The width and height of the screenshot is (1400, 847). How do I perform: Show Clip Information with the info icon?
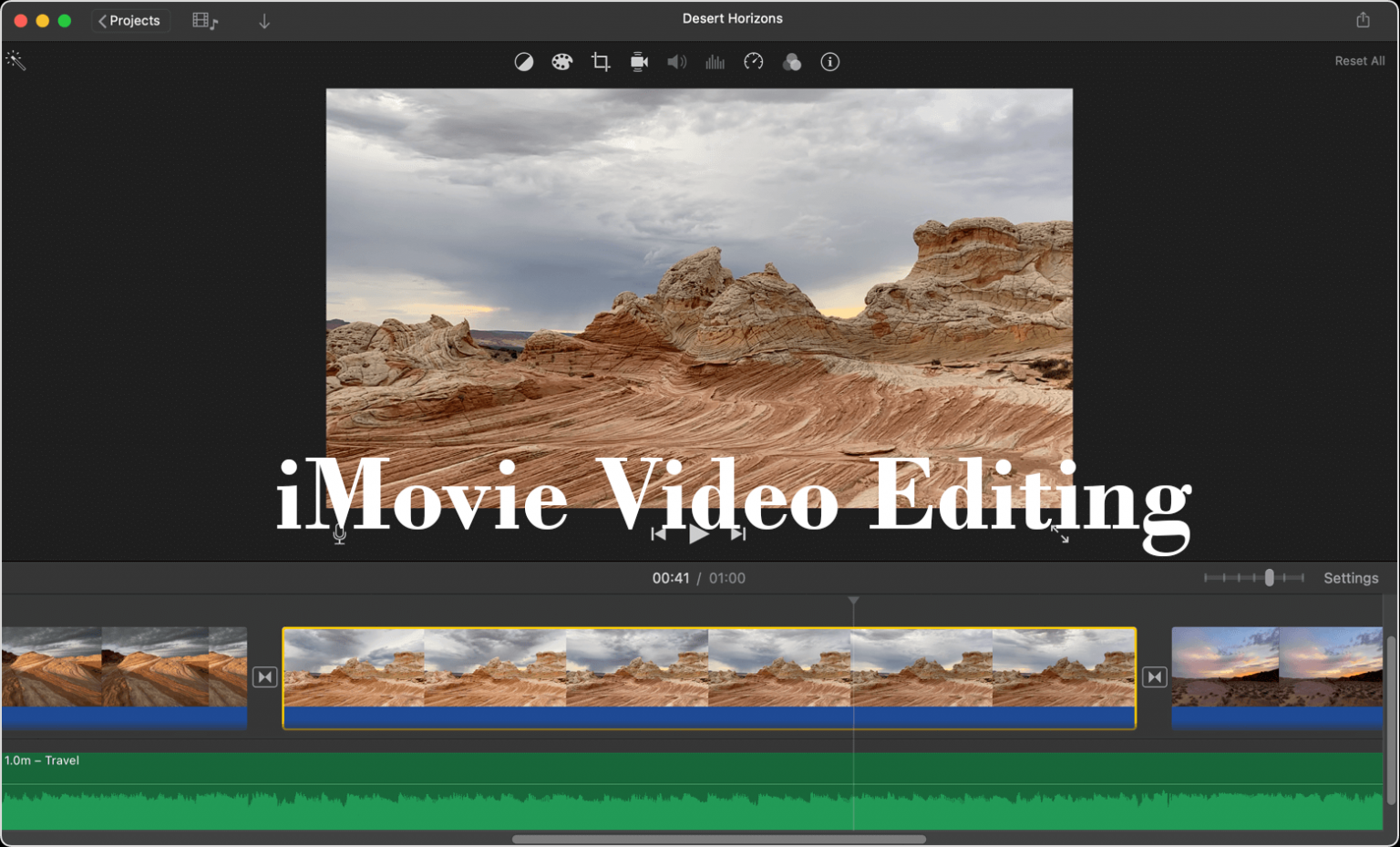[x=829, y=61]
